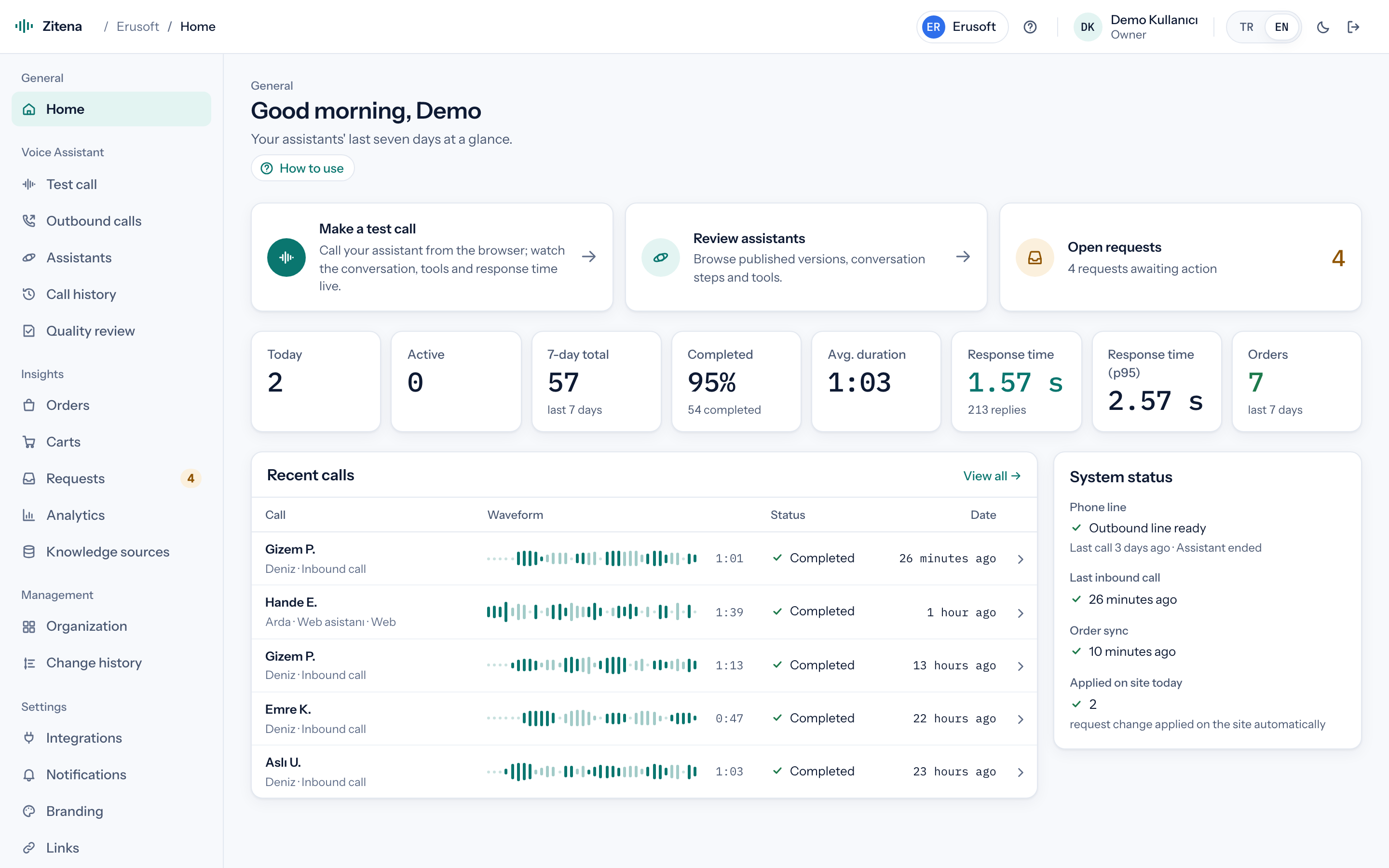Click the Links chain icon
Viewport: 1389px width, 868px height.
click(29, 849)
